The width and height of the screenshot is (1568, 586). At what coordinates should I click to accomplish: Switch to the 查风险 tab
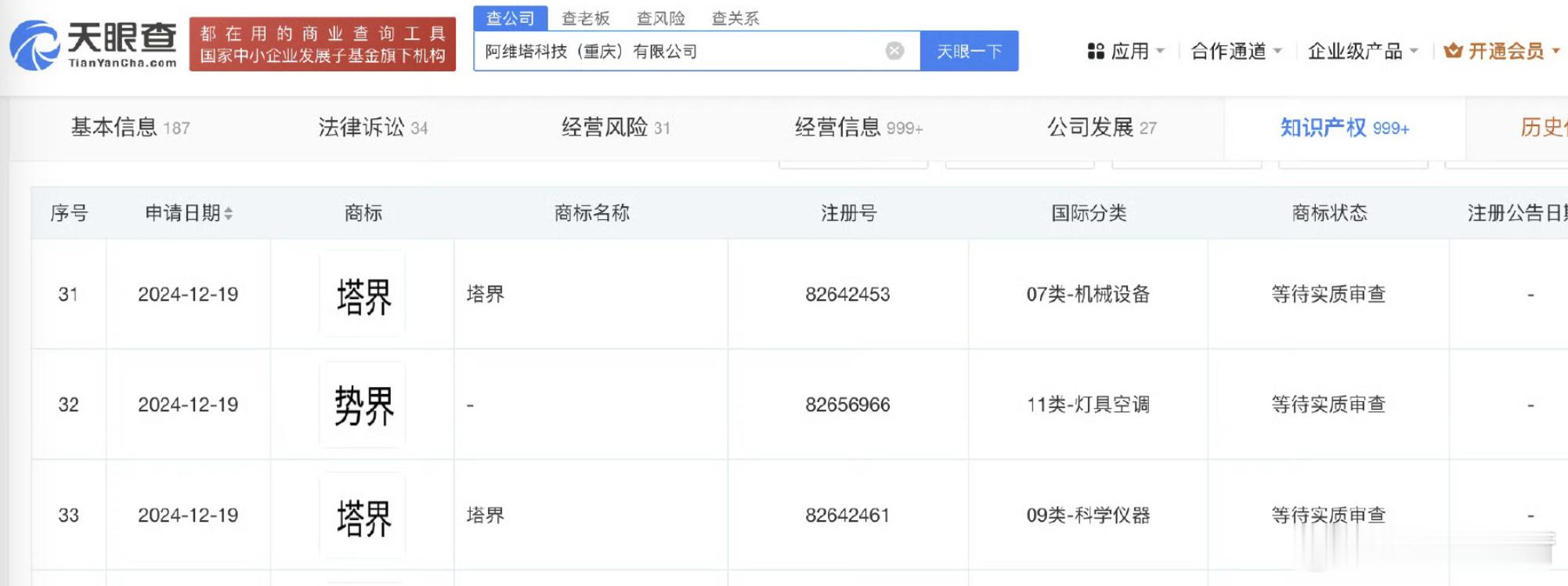(661, 18)
